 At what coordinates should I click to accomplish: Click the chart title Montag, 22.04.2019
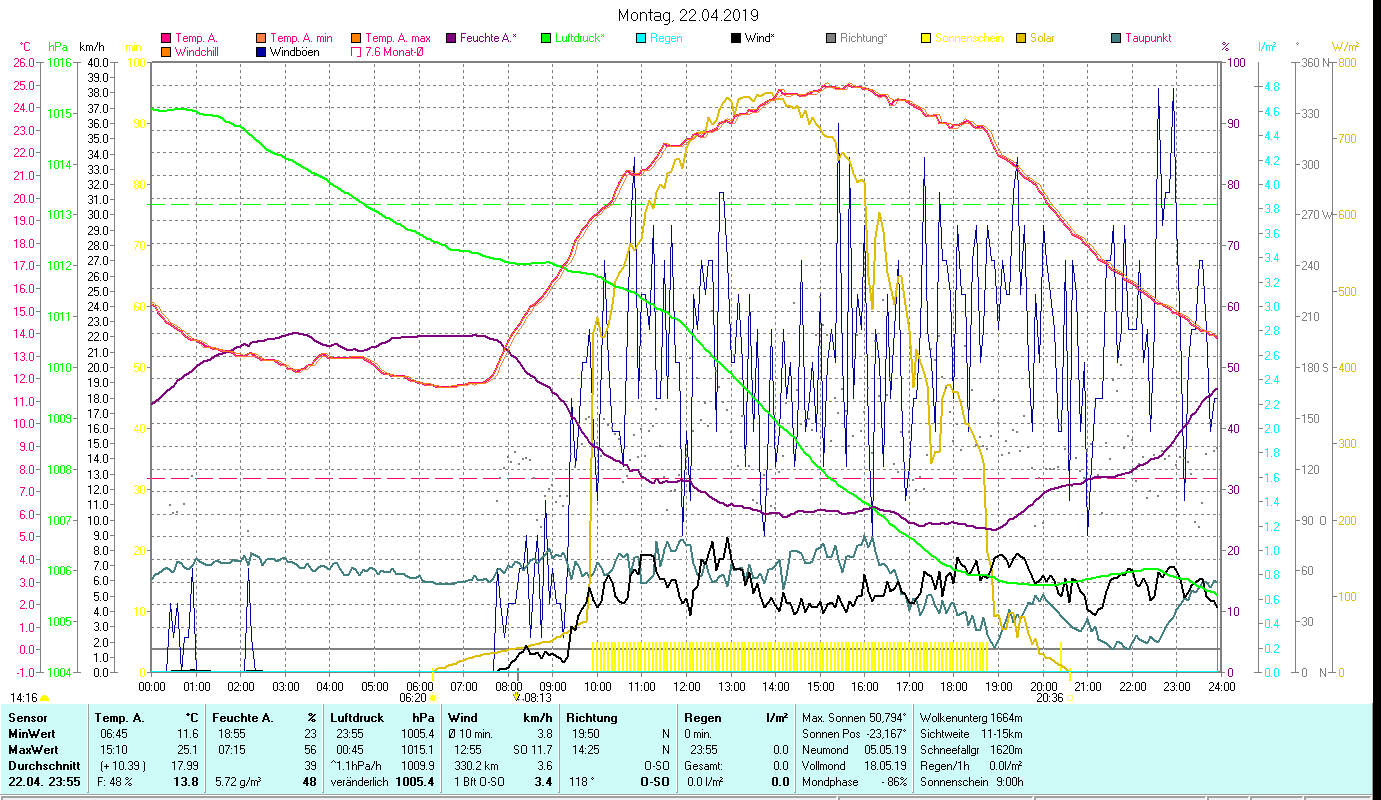tap(688, 15)
